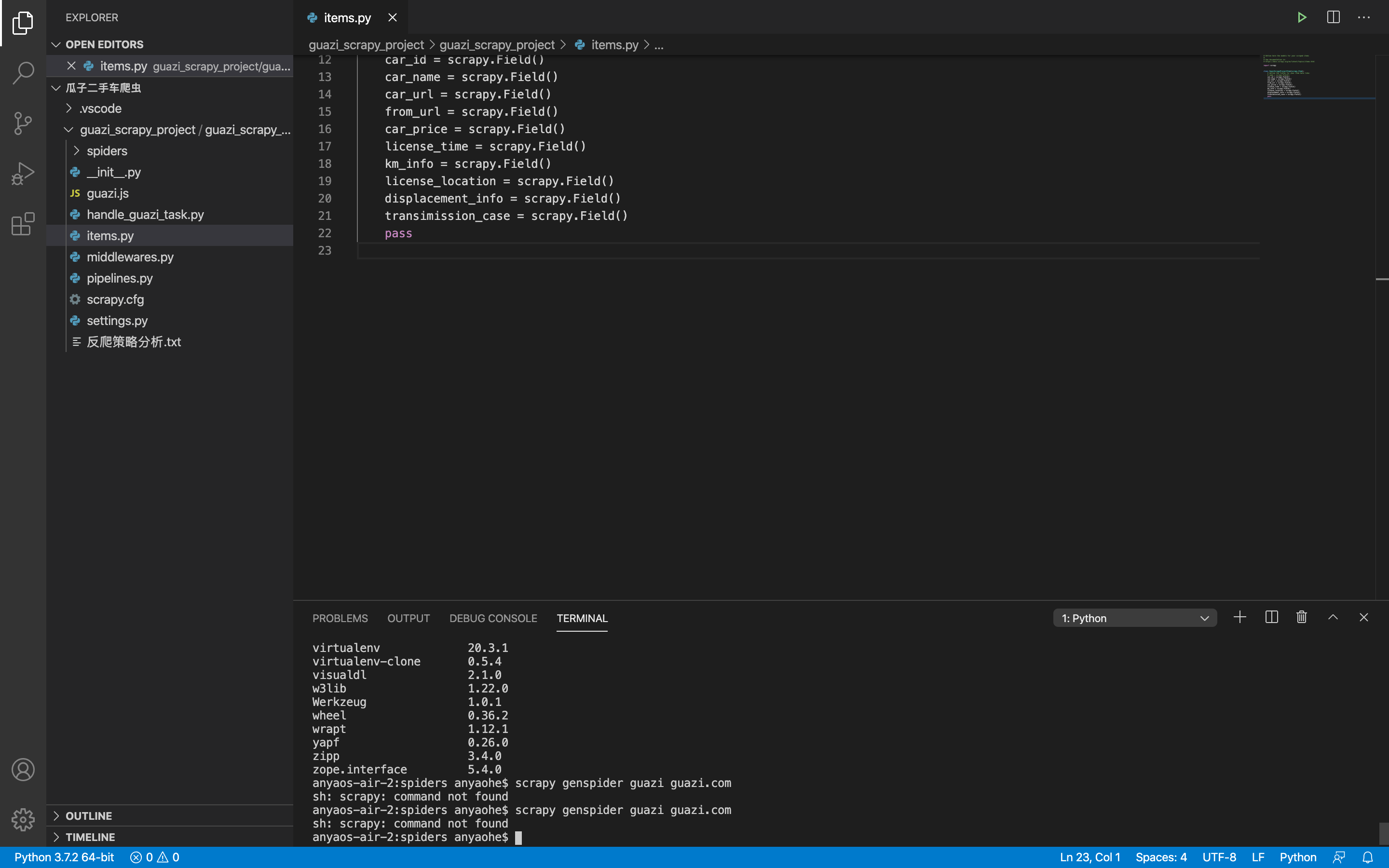Close the terminal panel
This screenshot has height=868, width=1389.
coord(1364,617)
